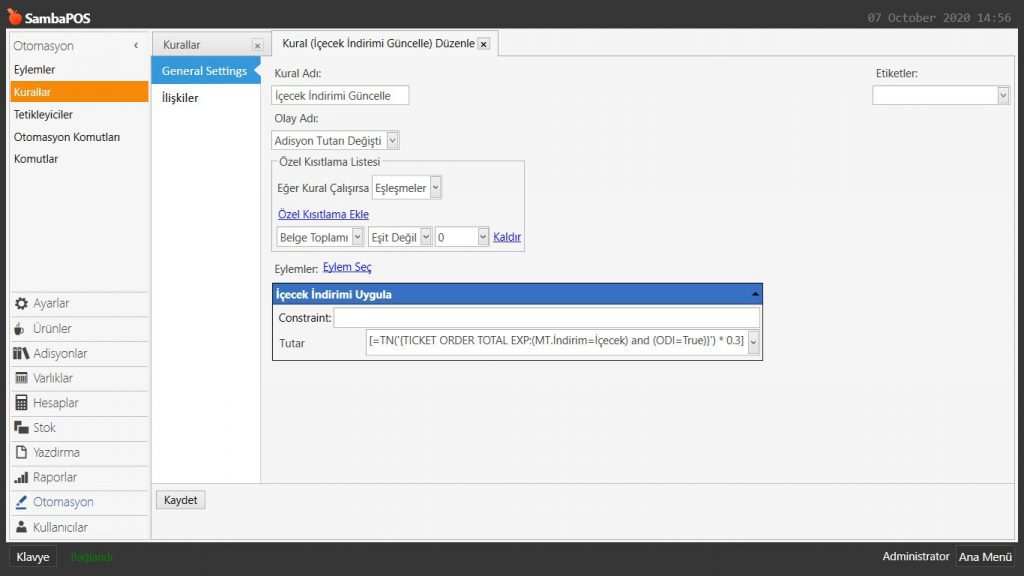Switch to the Kurallar tab
Screen dimensions: 1024x576
pos(182,45)
